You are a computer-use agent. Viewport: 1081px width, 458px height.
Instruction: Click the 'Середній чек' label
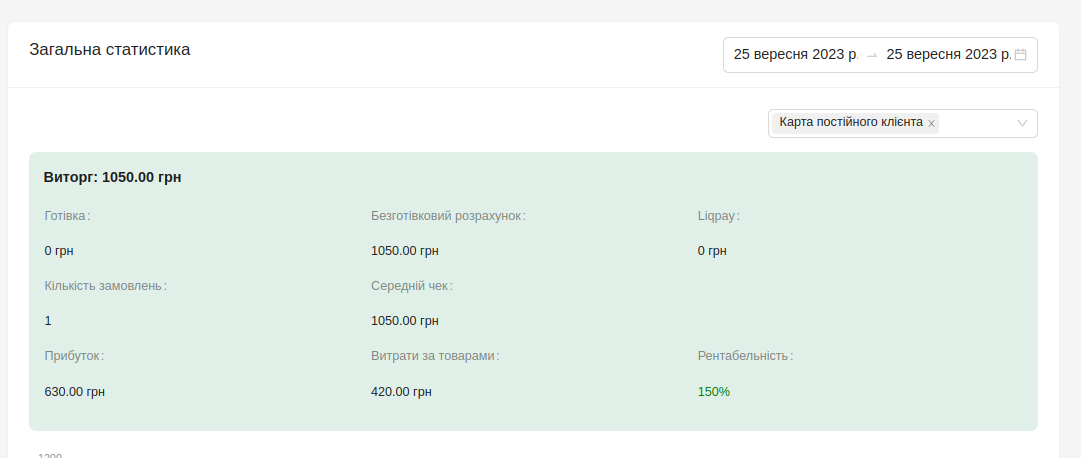pyautogui.click(x=412, y=286)
